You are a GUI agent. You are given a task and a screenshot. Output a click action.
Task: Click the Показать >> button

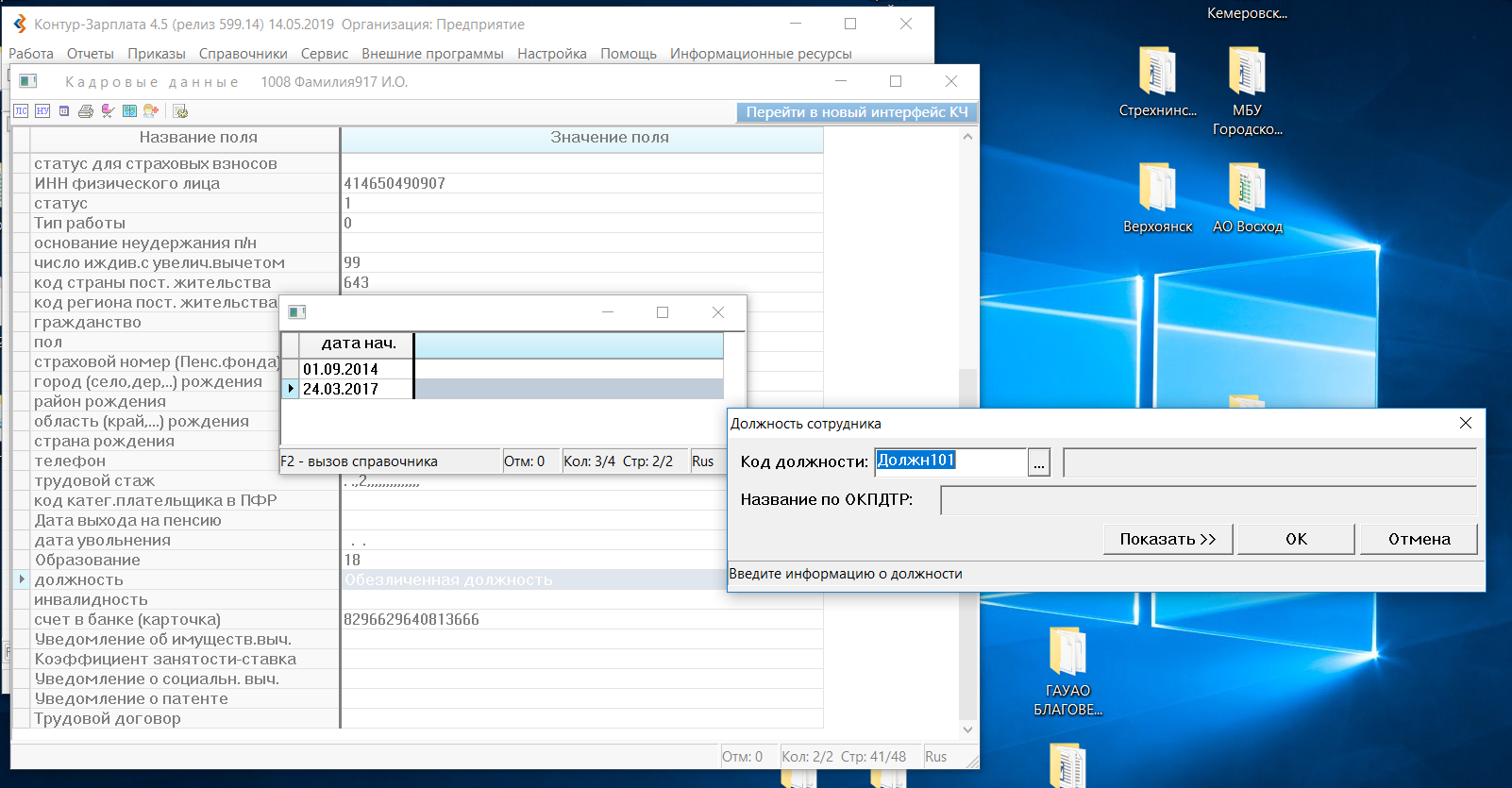coord(1168,539)
